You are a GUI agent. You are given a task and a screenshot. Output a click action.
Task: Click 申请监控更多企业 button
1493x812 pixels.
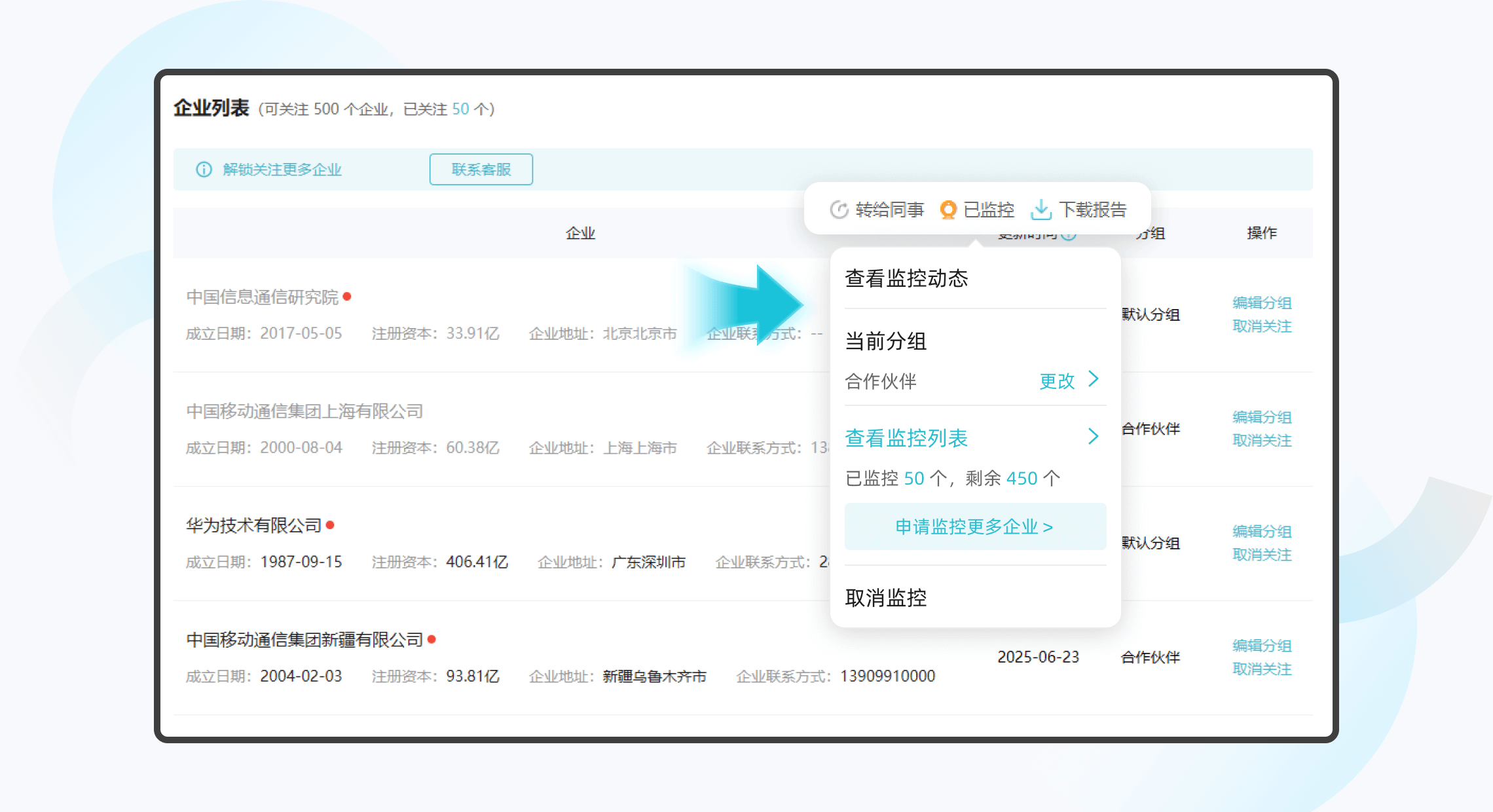[x=975, y=526]
